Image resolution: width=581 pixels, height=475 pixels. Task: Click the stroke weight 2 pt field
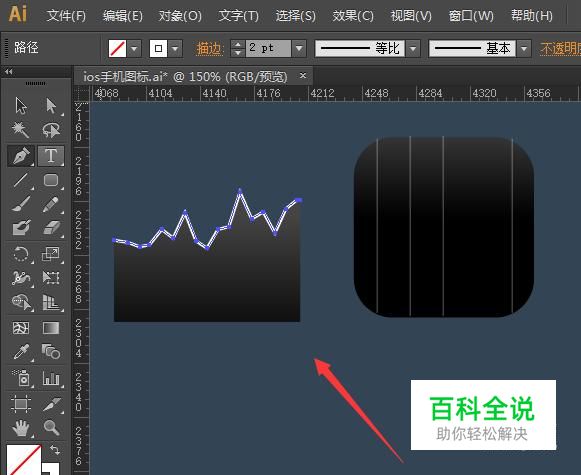coord(268,49)
